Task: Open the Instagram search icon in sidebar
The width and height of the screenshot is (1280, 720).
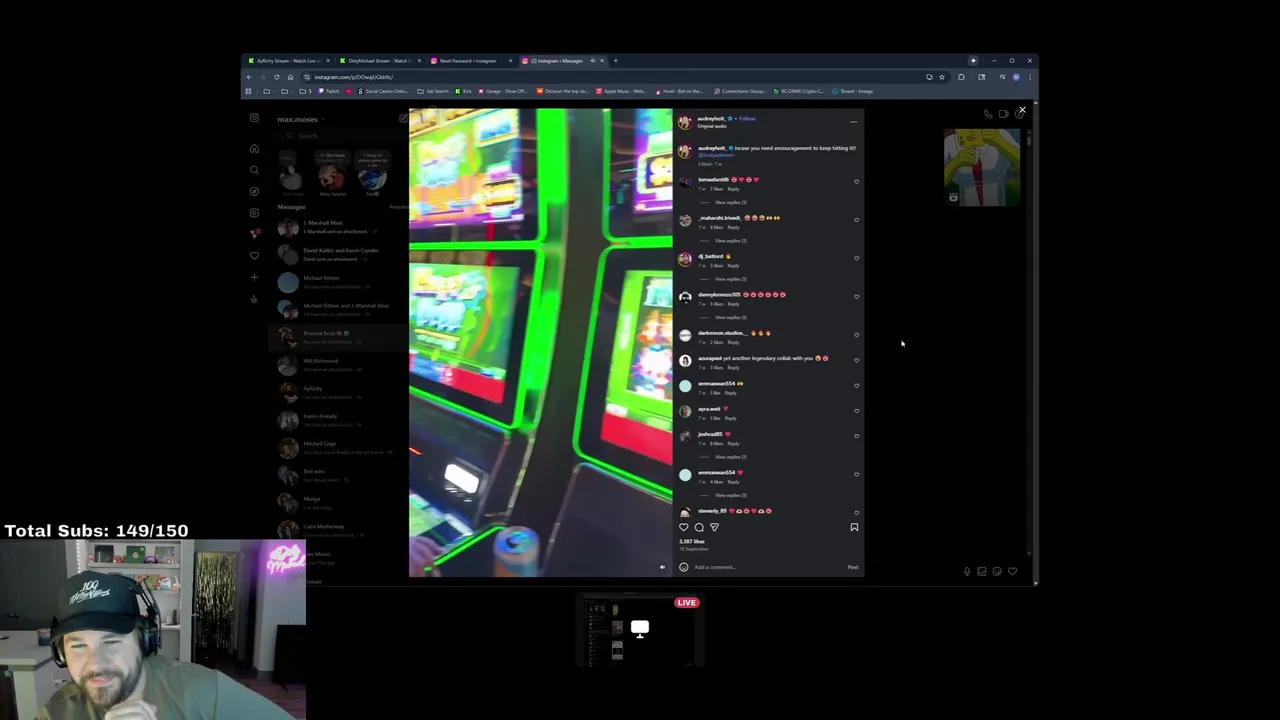Action: [254, 170]
